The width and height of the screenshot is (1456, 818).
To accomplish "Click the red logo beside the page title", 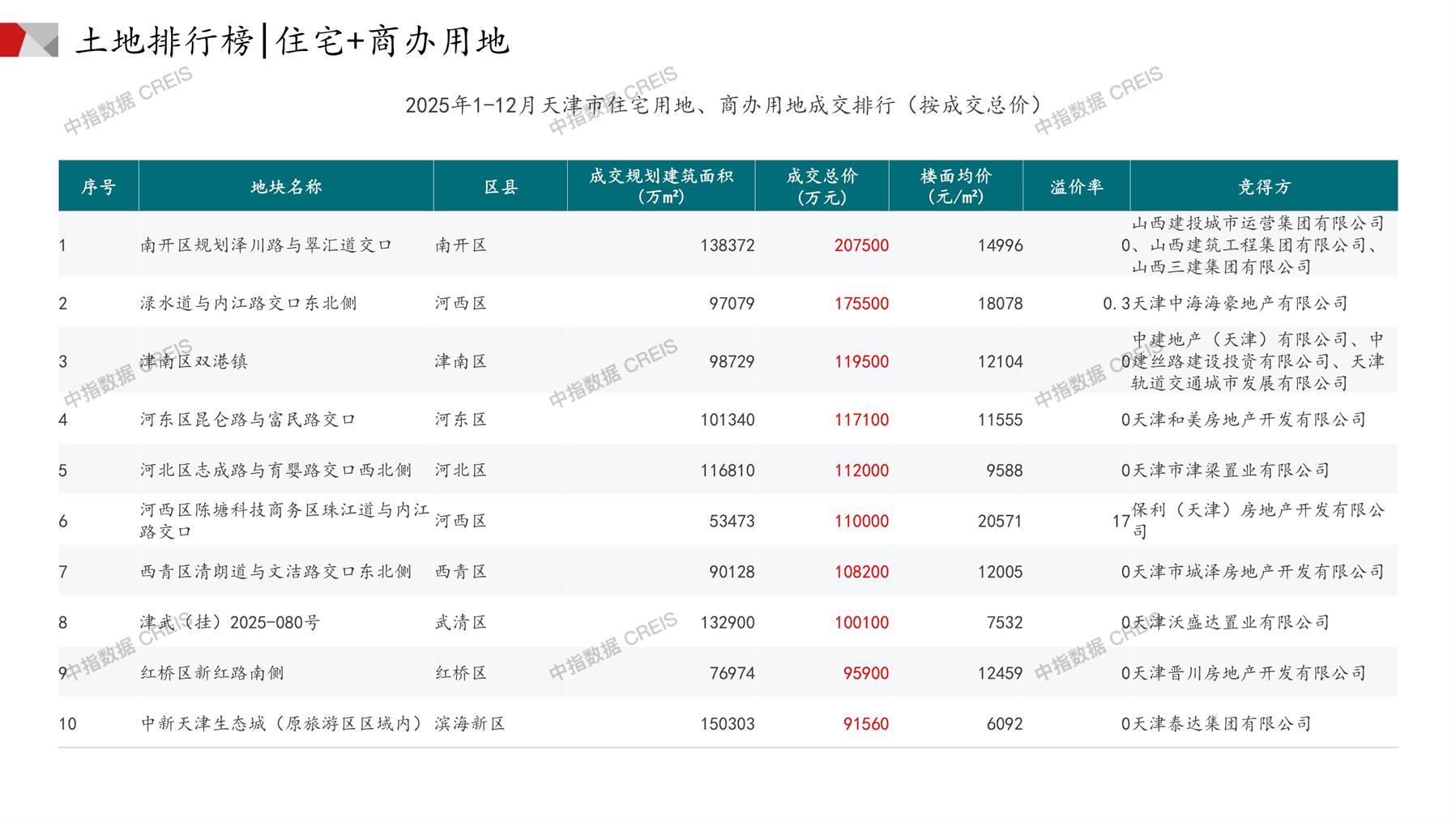I will (28, 40).
